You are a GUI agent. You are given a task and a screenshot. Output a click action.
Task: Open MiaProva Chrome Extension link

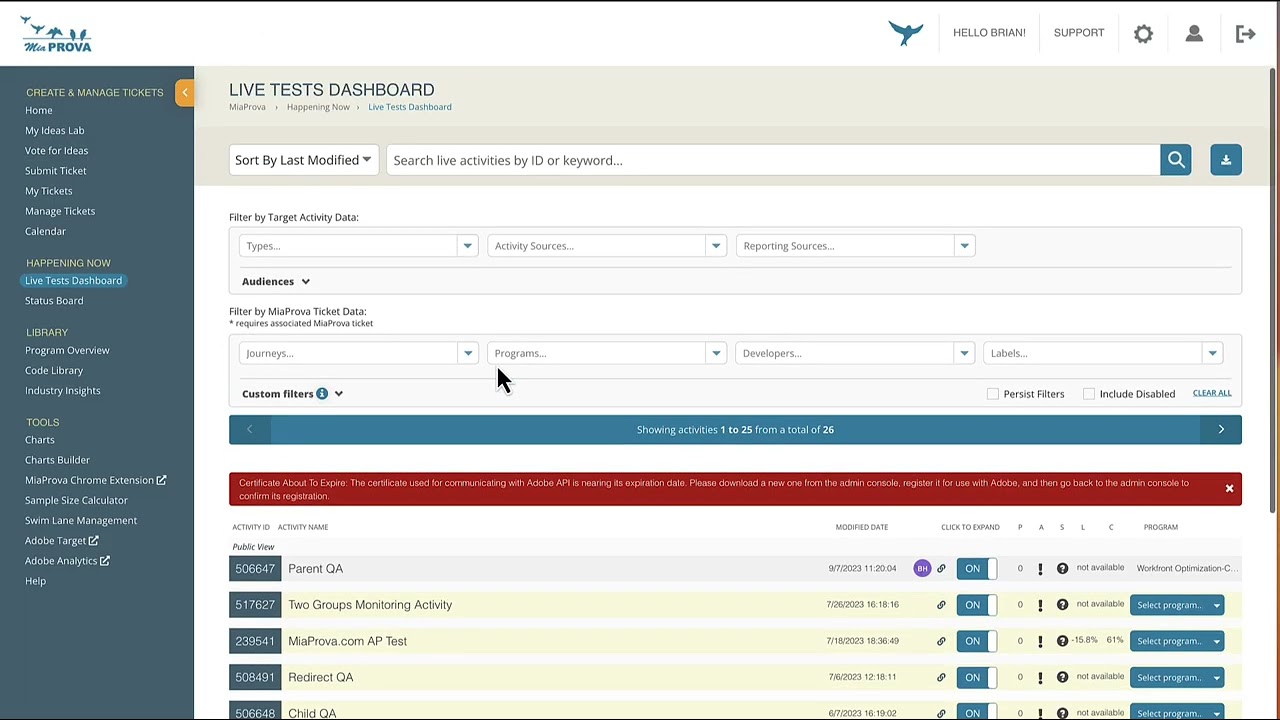click(x=96, y=480)
